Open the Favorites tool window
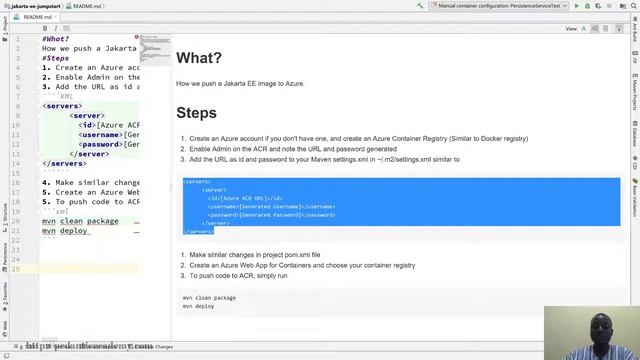Viewport: 640px width, 360px height. click(x=4, y=297)
